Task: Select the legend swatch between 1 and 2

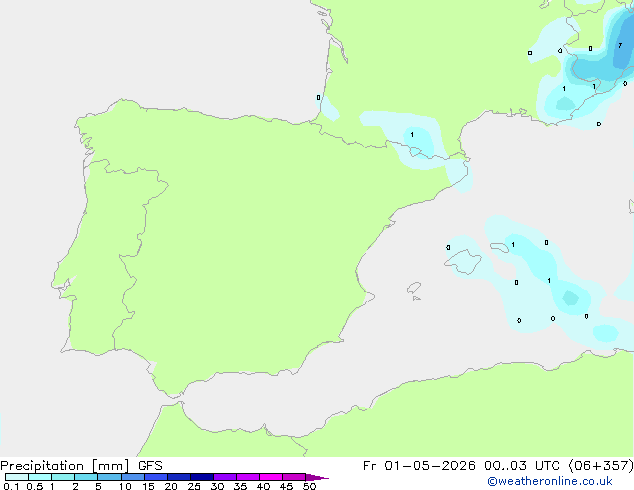Action: (x=63, y=477)
